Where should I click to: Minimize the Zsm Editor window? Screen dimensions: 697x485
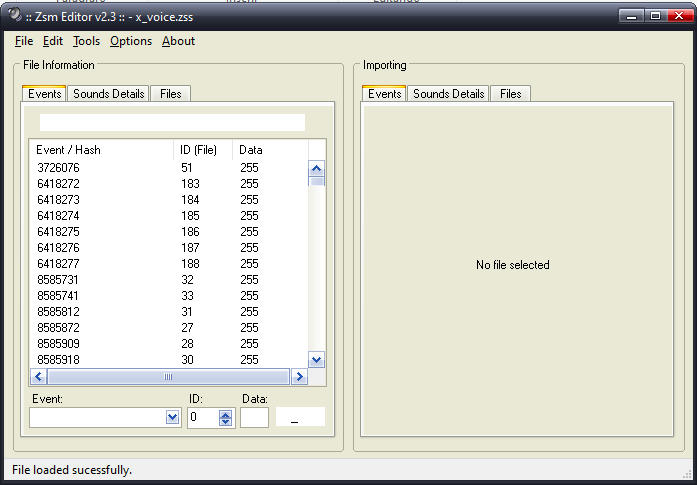(631, 16)
